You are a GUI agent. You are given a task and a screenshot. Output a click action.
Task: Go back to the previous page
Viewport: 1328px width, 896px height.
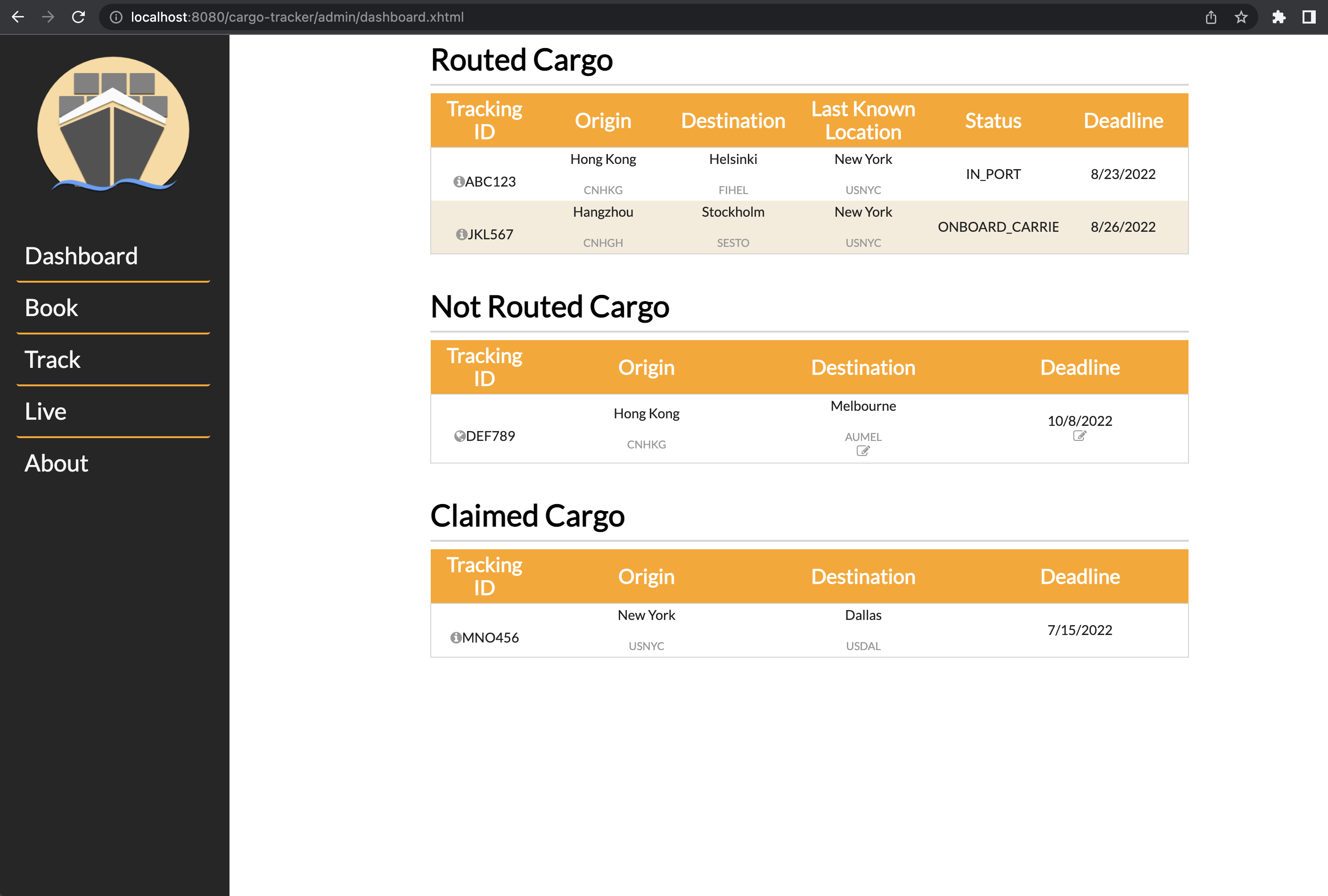coord(18,17)
